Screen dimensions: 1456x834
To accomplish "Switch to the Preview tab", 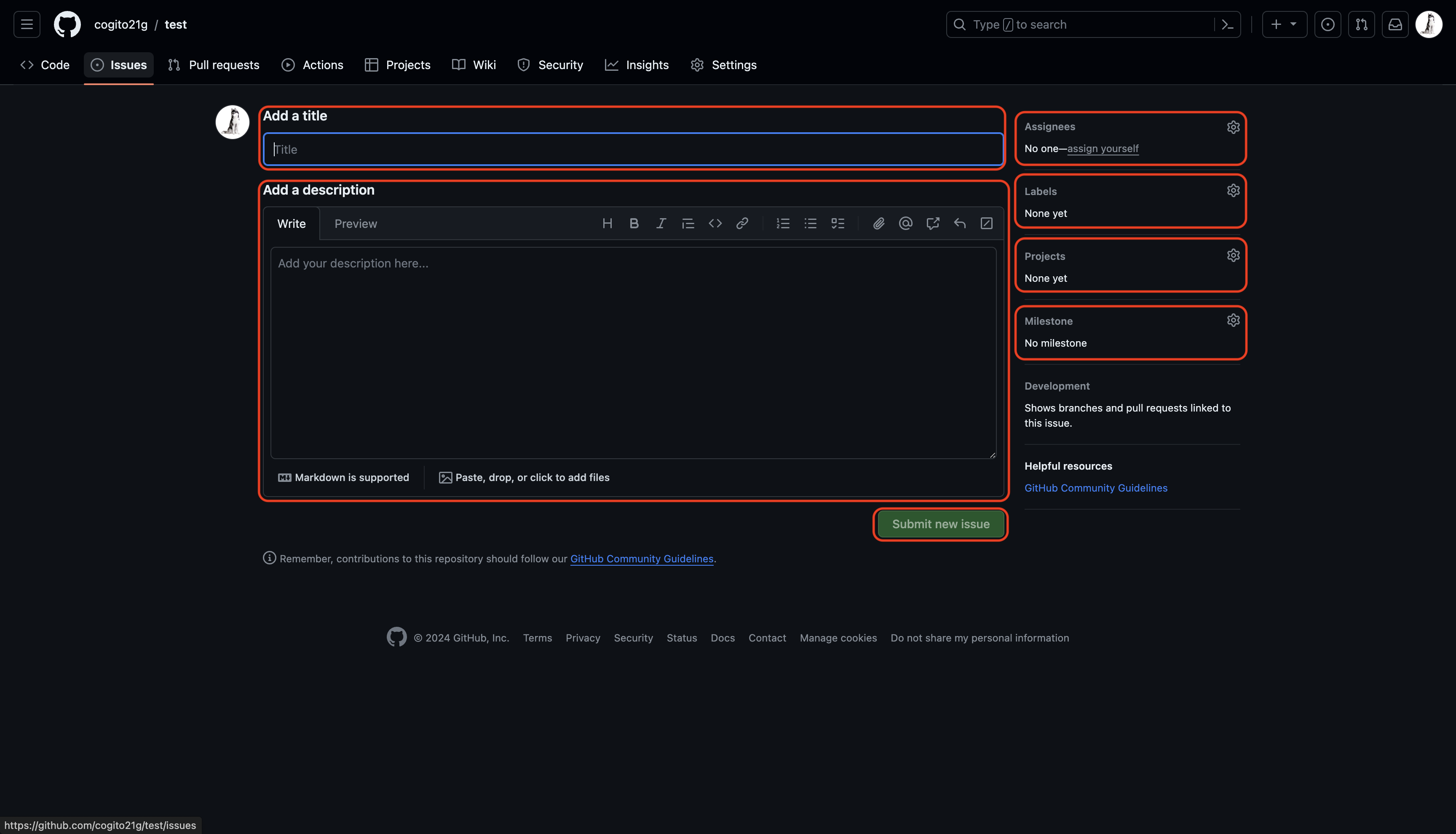I will pos(356,224).
